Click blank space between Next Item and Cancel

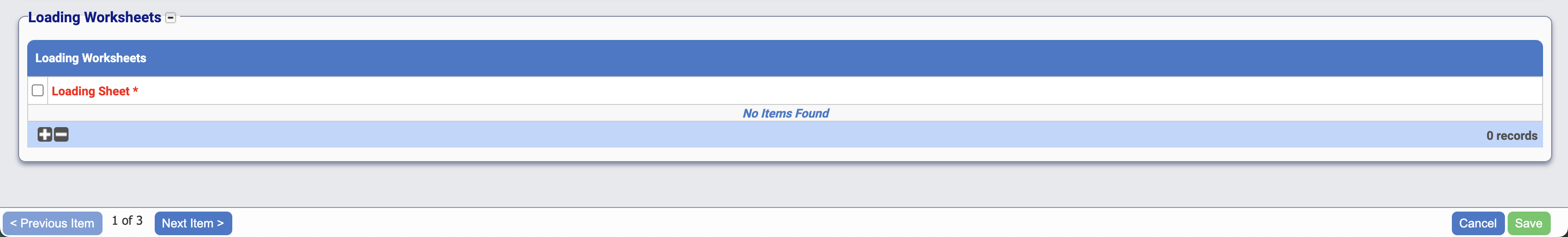pyautogui.click(x=791, y=223)
